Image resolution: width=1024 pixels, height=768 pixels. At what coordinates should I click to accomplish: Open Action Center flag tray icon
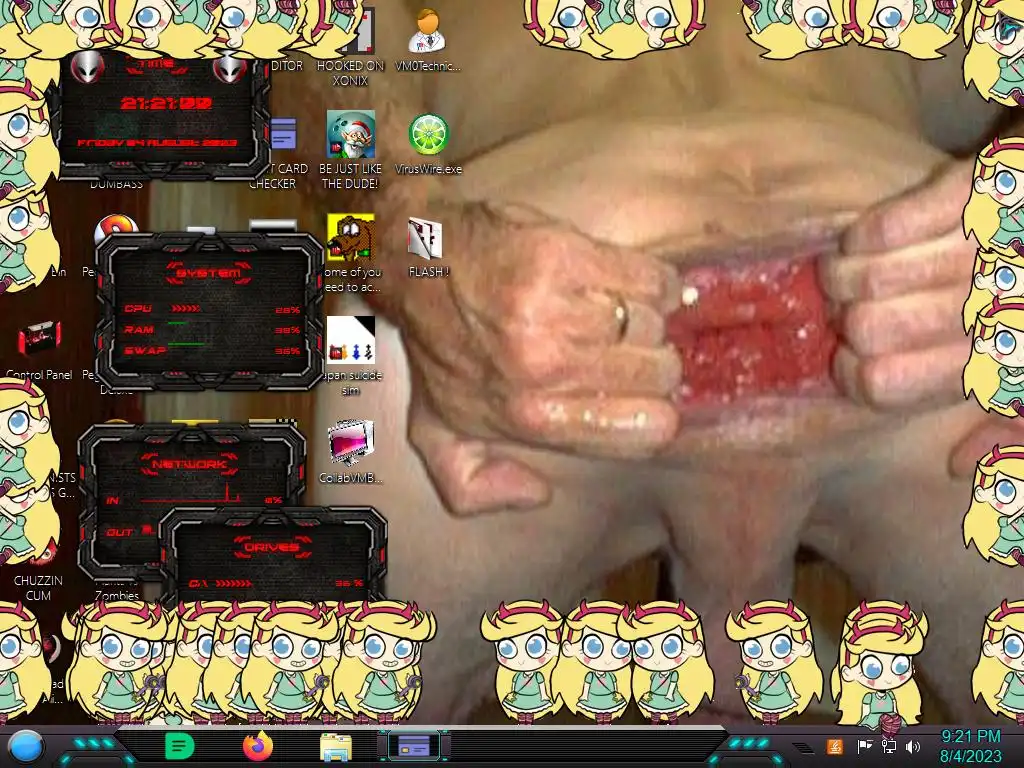[x=865, y=746]
